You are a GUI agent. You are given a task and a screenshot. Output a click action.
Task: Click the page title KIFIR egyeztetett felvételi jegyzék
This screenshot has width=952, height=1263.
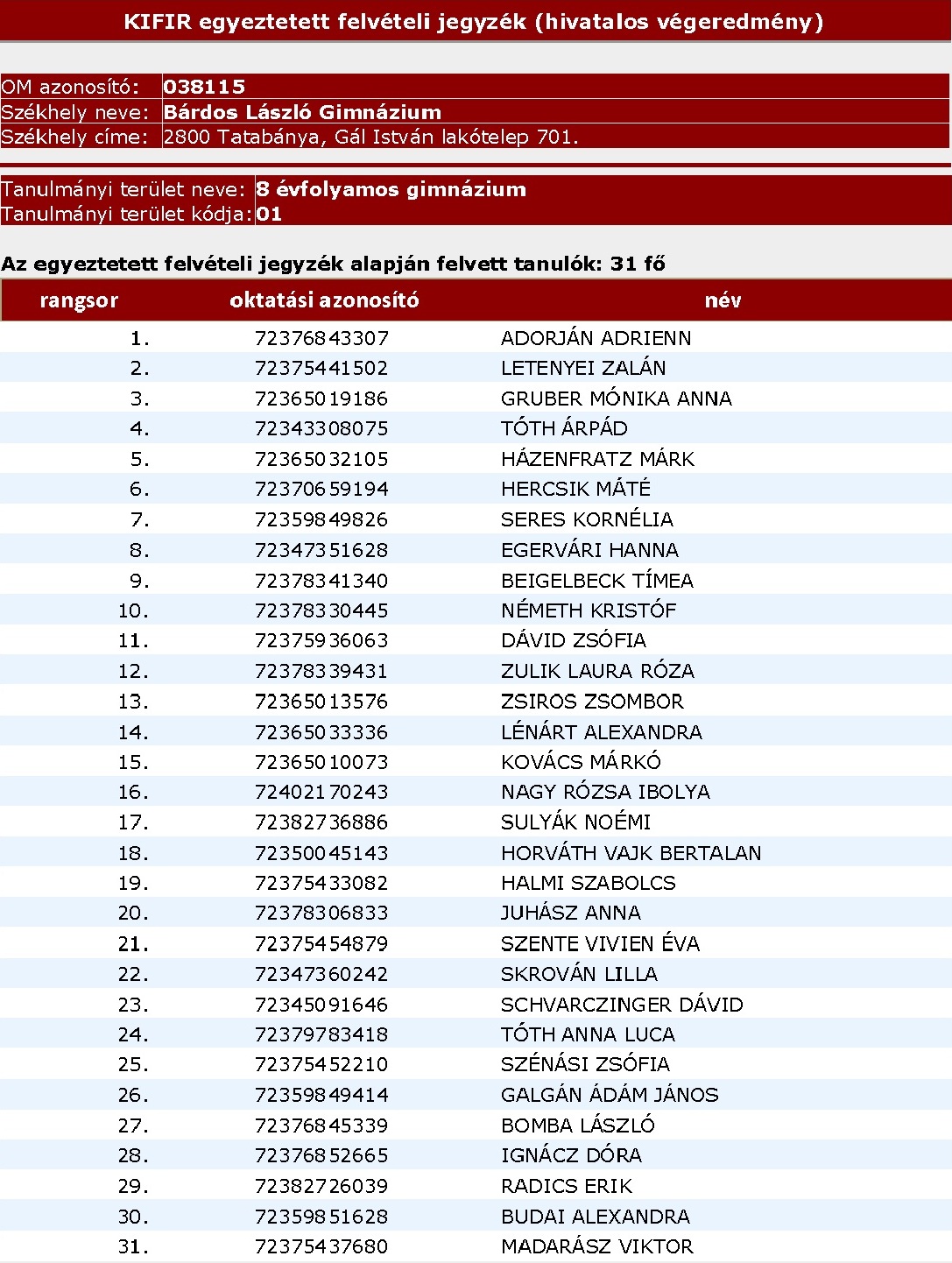(x=474, y=22)
